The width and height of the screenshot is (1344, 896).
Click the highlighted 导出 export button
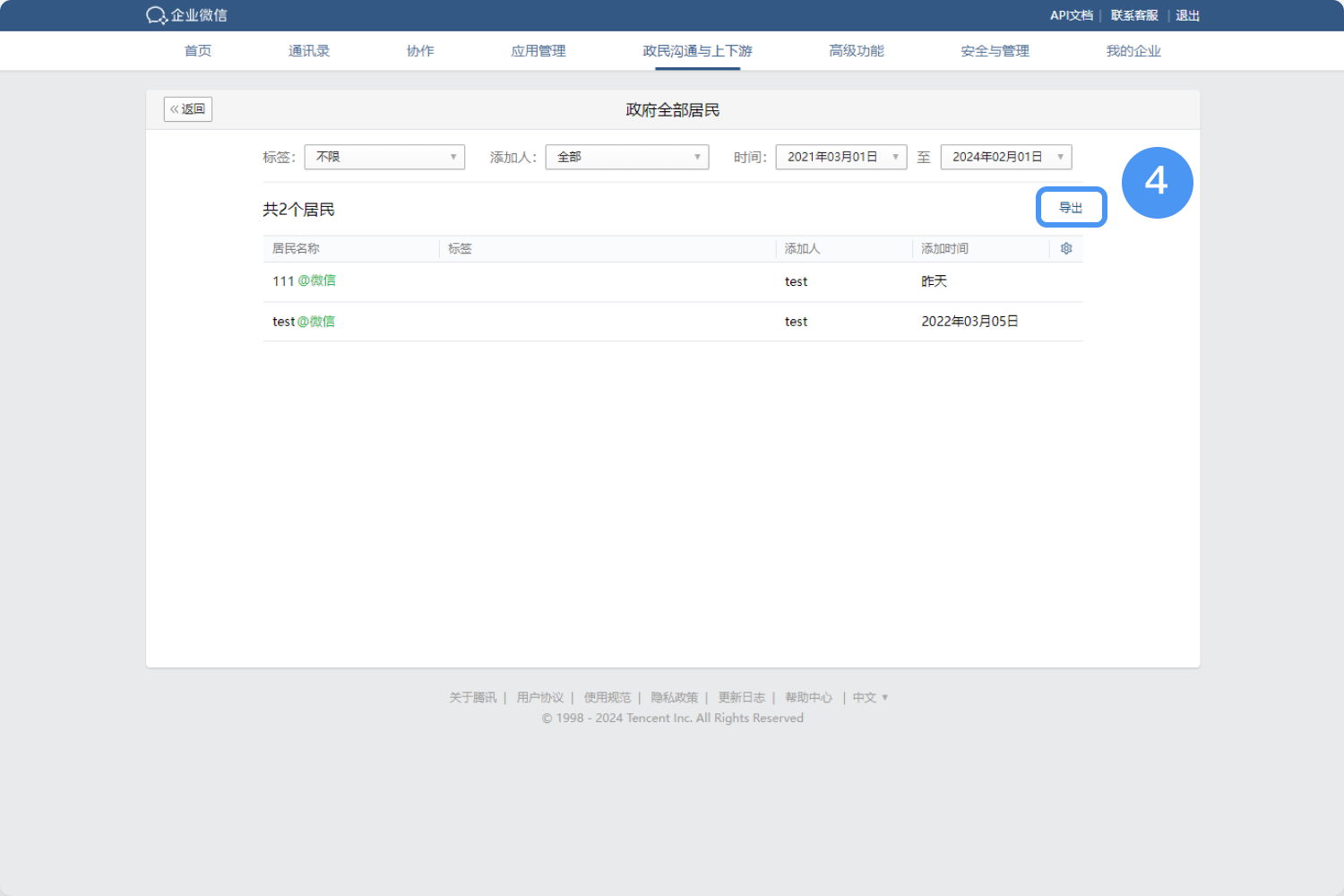click(1071, 207)
